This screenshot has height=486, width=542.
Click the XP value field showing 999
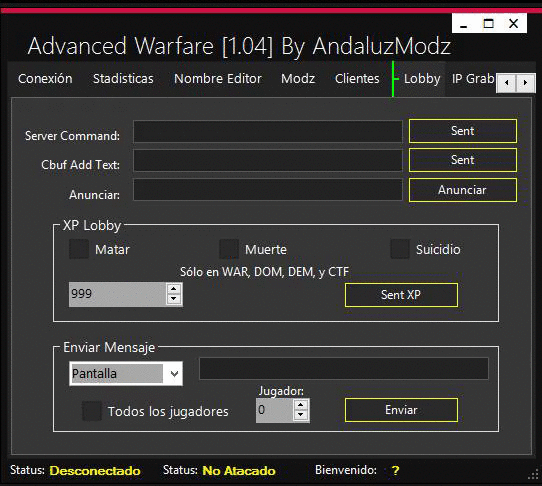pos(118,295)
